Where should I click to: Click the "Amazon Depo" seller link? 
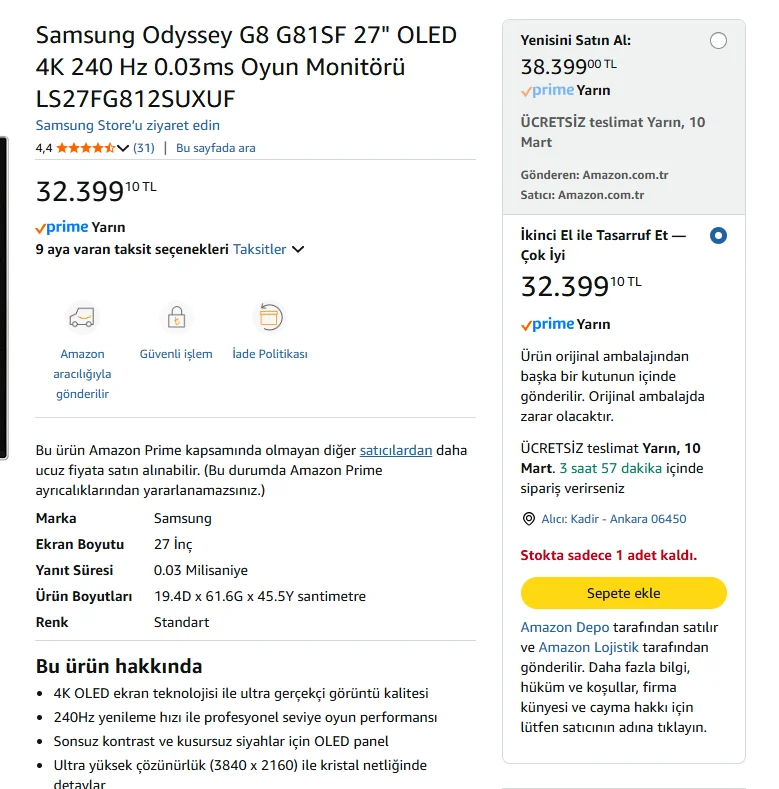tap(565, 627)
